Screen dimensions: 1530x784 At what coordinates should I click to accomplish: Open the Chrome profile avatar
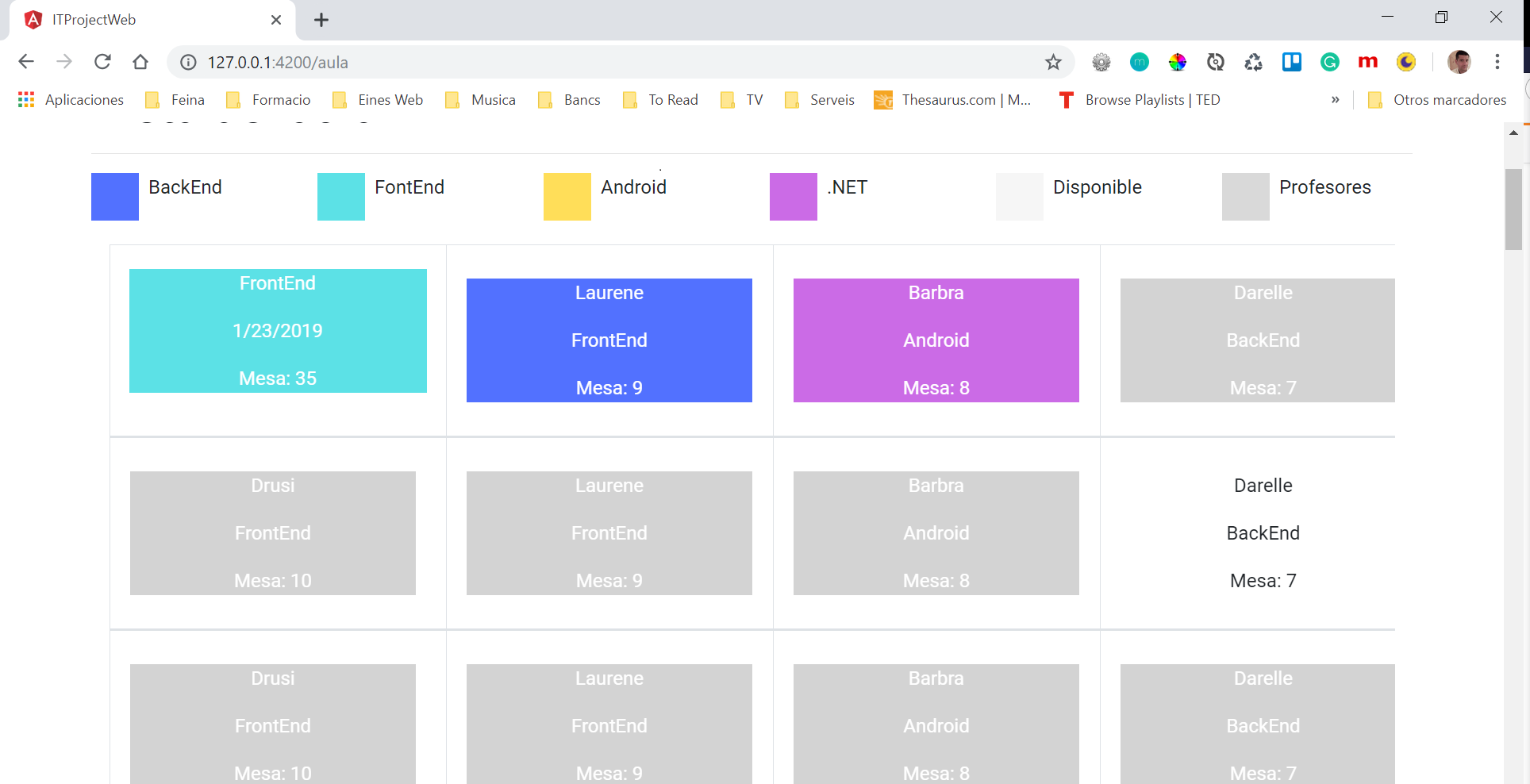tap(1459, 62)
